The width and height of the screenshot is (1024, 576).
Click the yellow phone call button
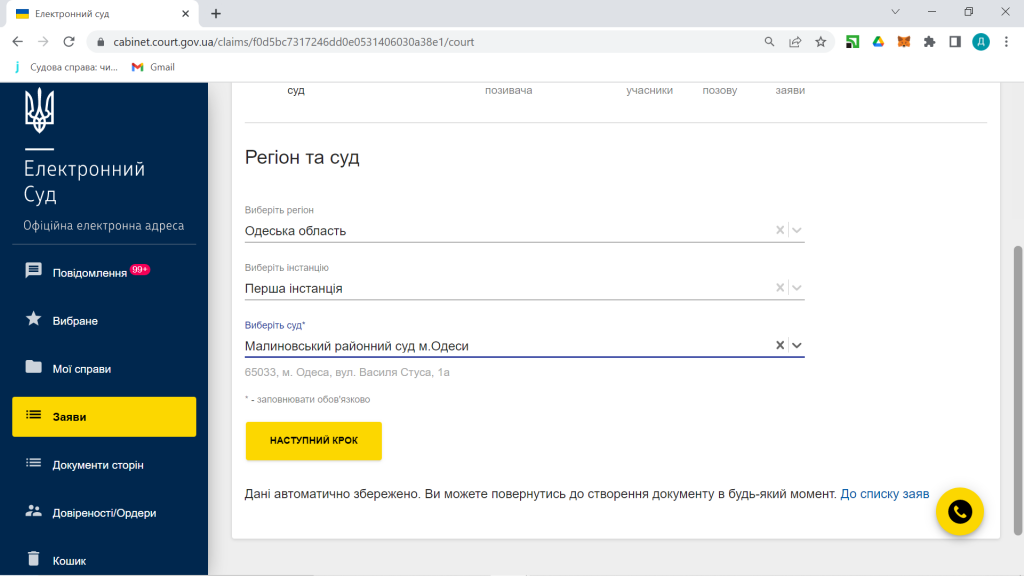coord(960,512)
